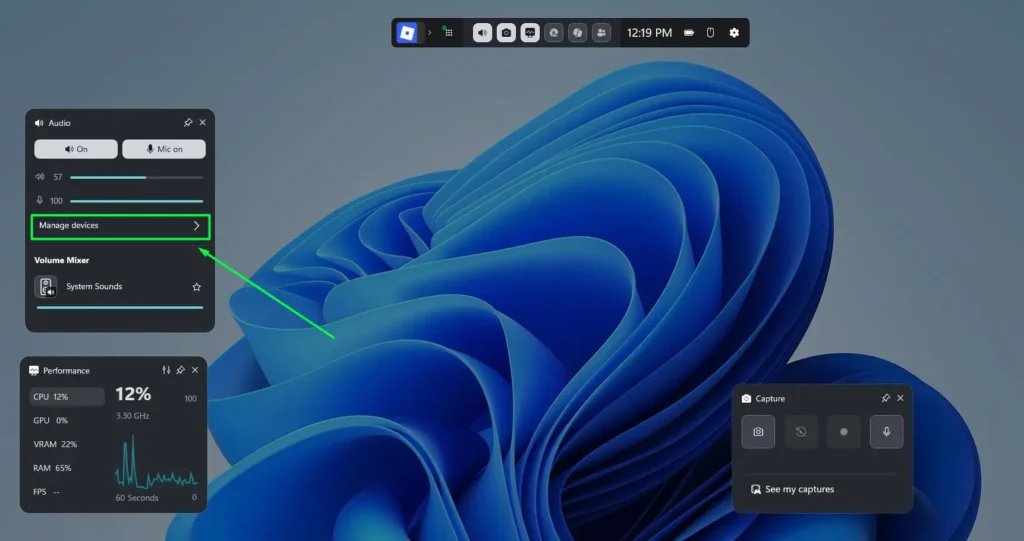Click the Roblox app icon in Game Bar

(407, 33)
